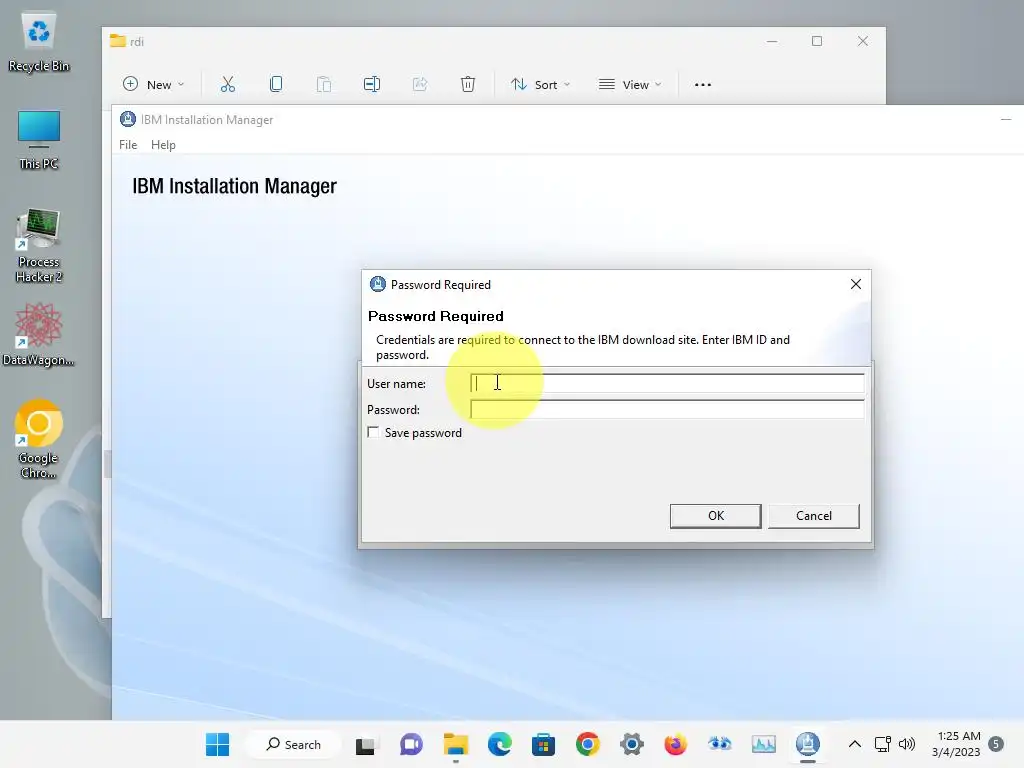Click the Cut icon in File Explorer
This screenshot has width=1024, height=768.
pyautogui.click(x=228, y=84)
